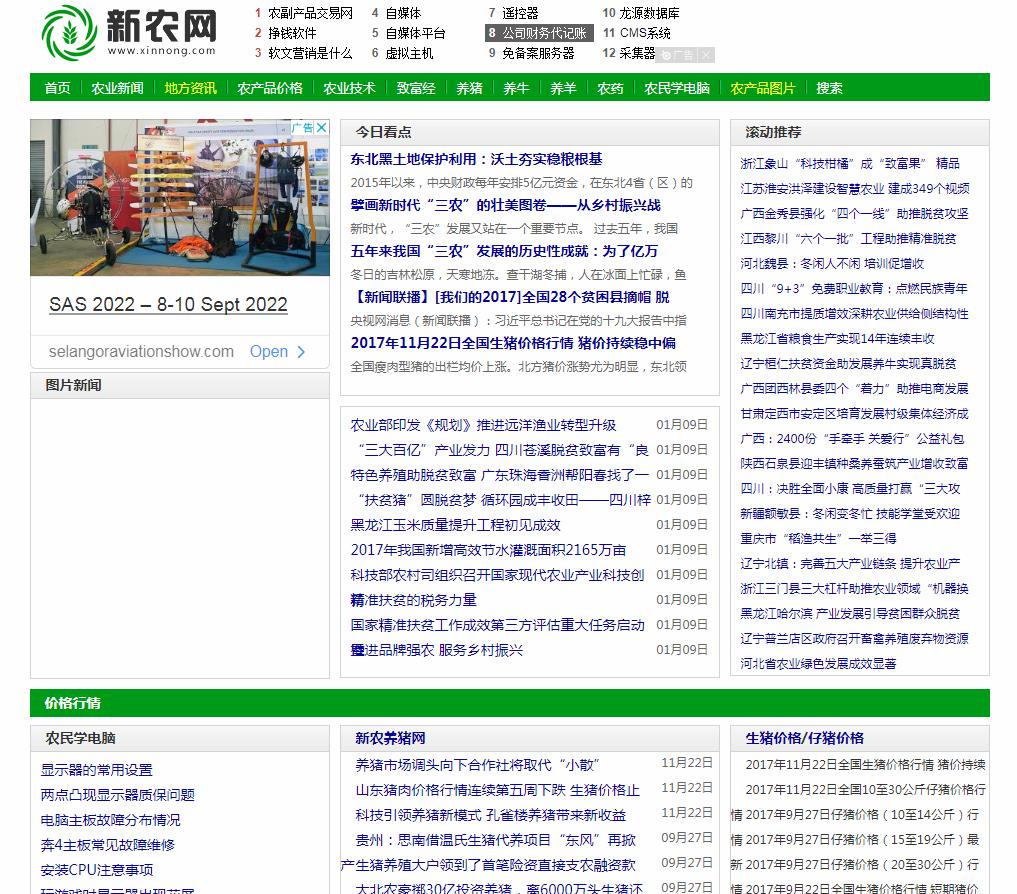Viewport: 1017px width, 894px height.
Task: Click the Open arrow chevron in ad
Action: coord(301,352)
